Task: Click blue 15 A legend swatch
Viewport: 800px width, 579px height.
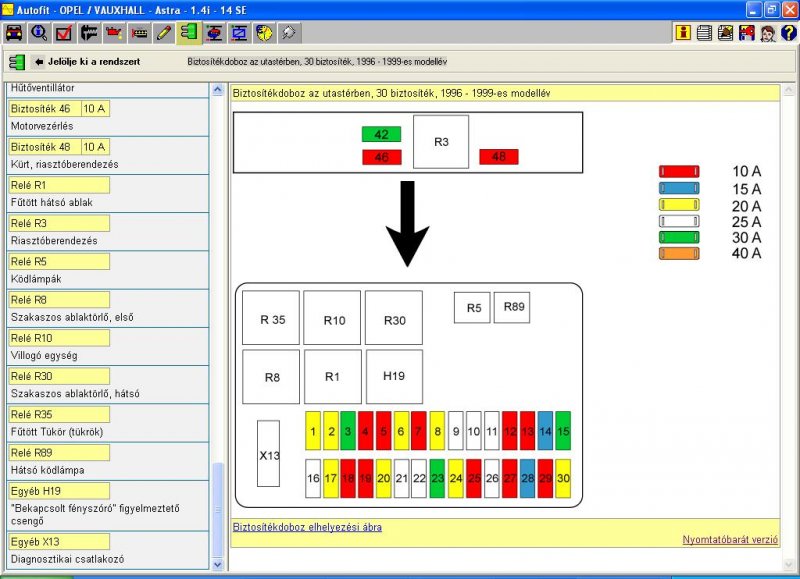Action: pos(679,188)
